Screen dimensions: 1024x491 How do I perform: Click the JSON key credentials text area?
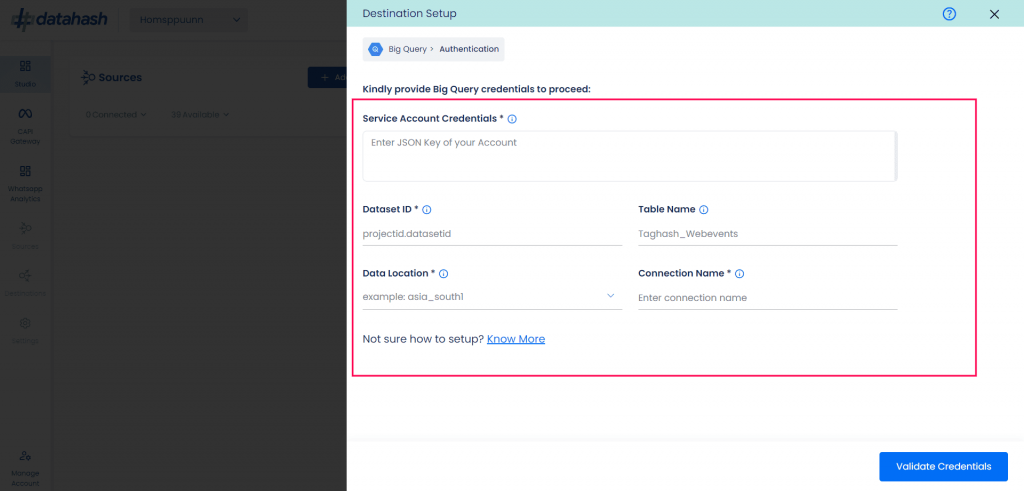coord(628,156)
